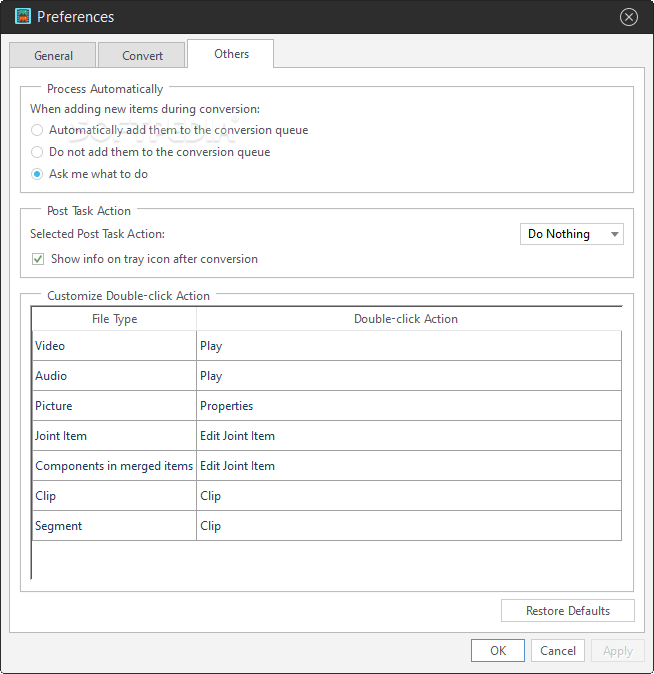Change the Play action in the Video row
Screen dimensions: 654x674
tap(409, 346)
